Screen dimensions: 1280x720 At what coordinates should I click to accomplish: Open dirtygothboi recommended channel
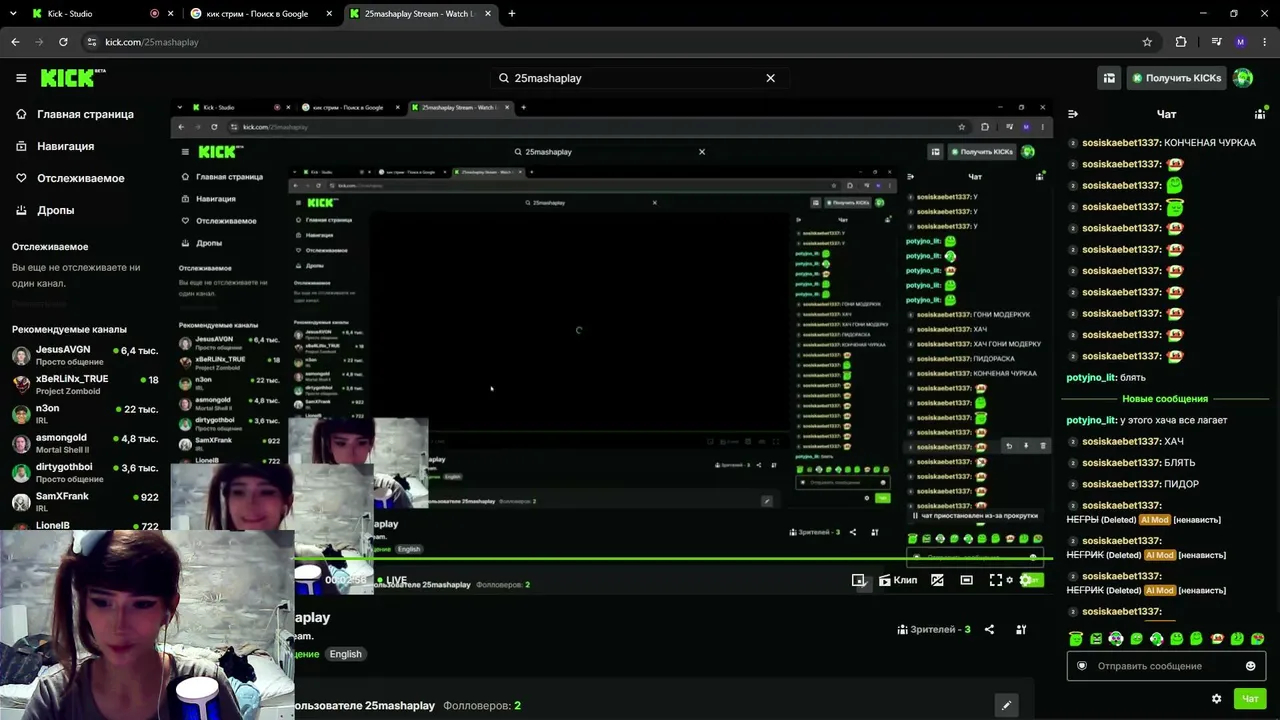[85, 472]
